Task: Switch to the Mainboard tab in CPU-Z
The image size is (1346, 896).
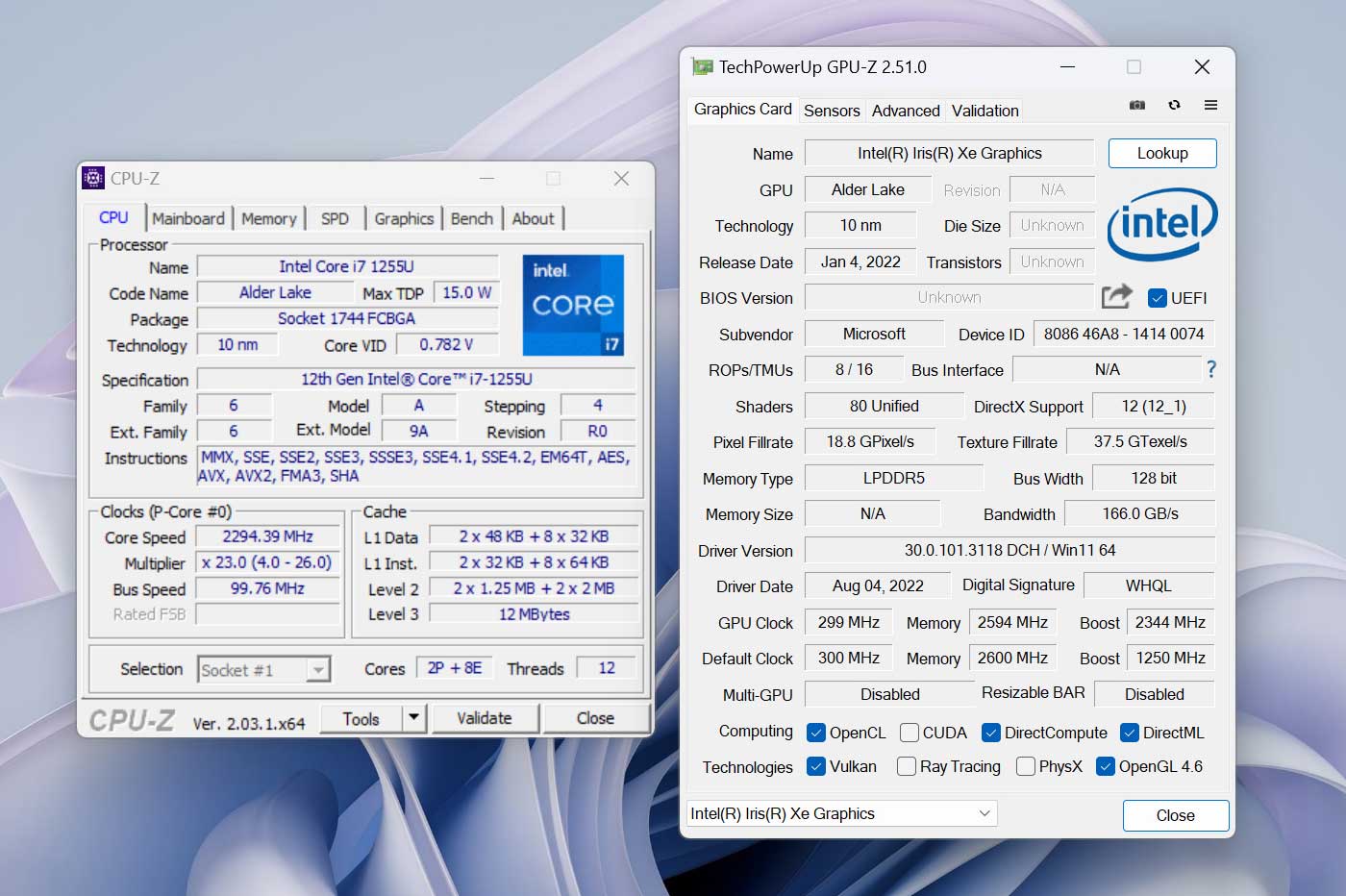Action: (x=188, y=218)
